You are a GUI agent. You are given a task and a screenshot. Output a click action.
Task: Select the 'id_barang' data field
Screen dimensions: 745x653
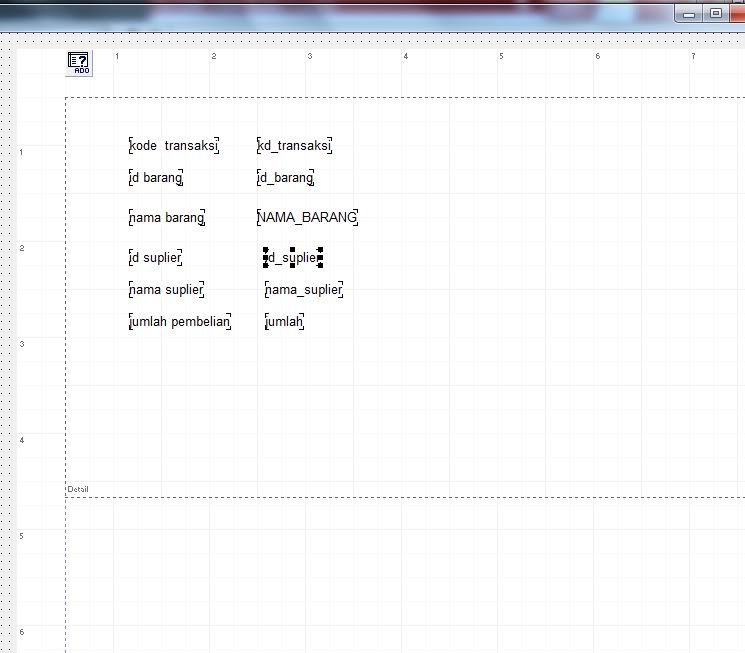tap(286, 178)
